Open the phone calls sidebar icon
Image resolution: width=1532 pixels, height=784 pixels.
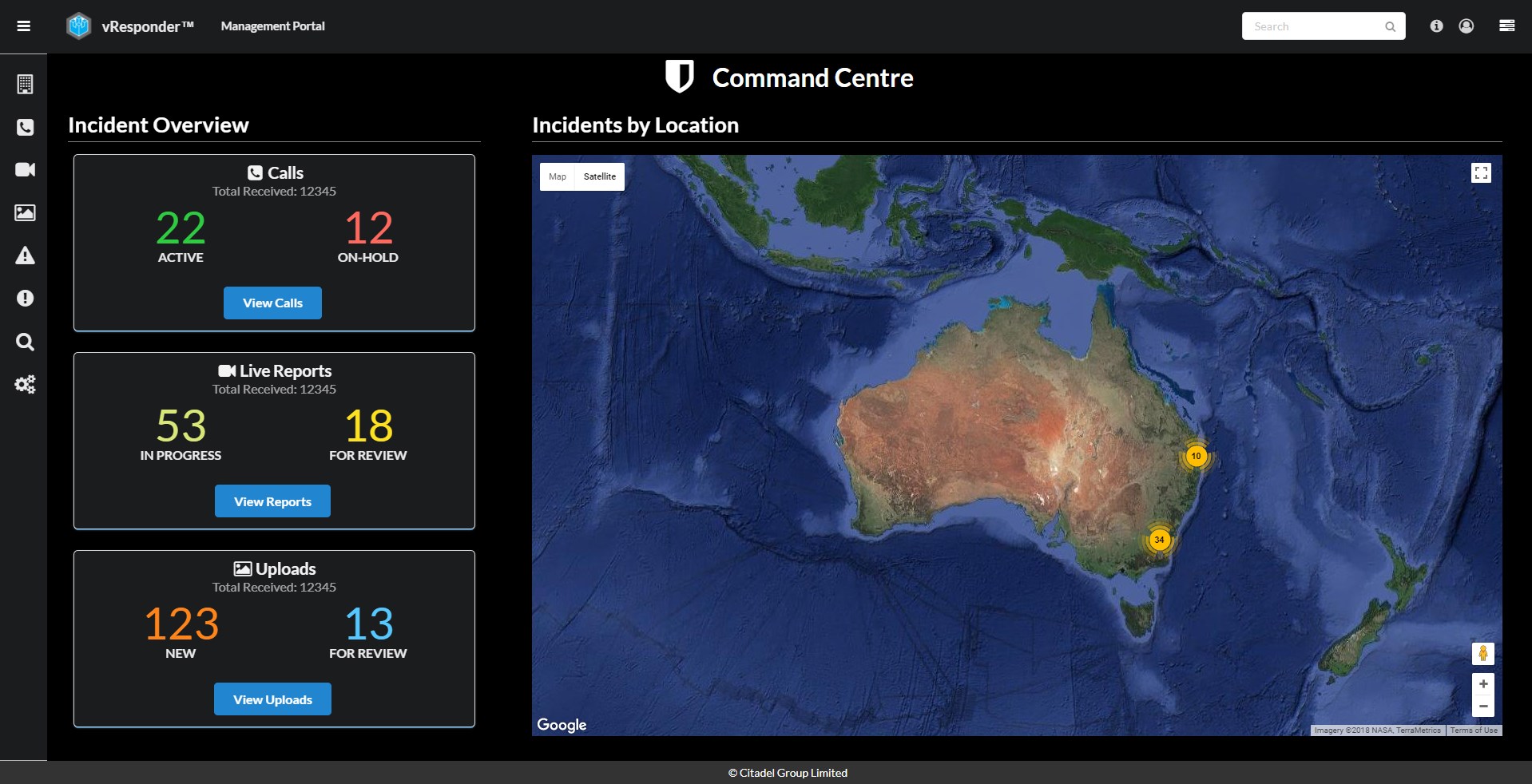coord(25,127)
